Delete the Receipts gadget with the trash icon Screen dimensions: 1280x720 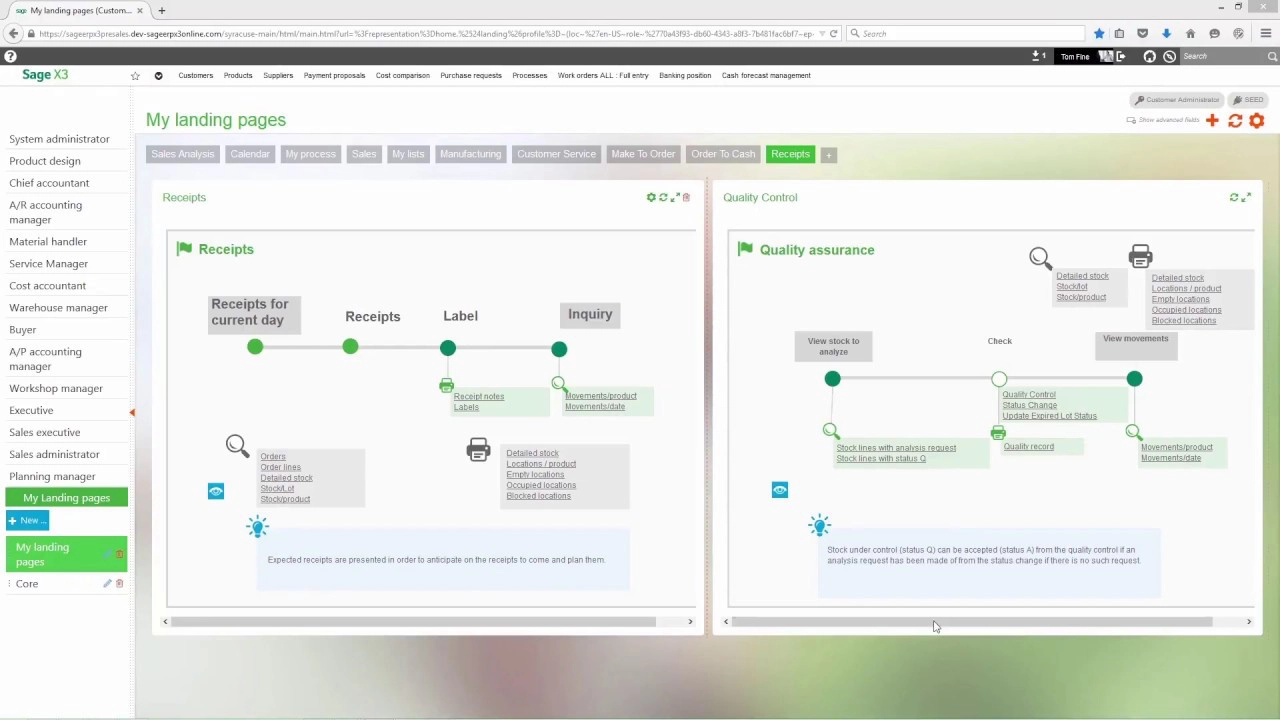pos(686,198)
